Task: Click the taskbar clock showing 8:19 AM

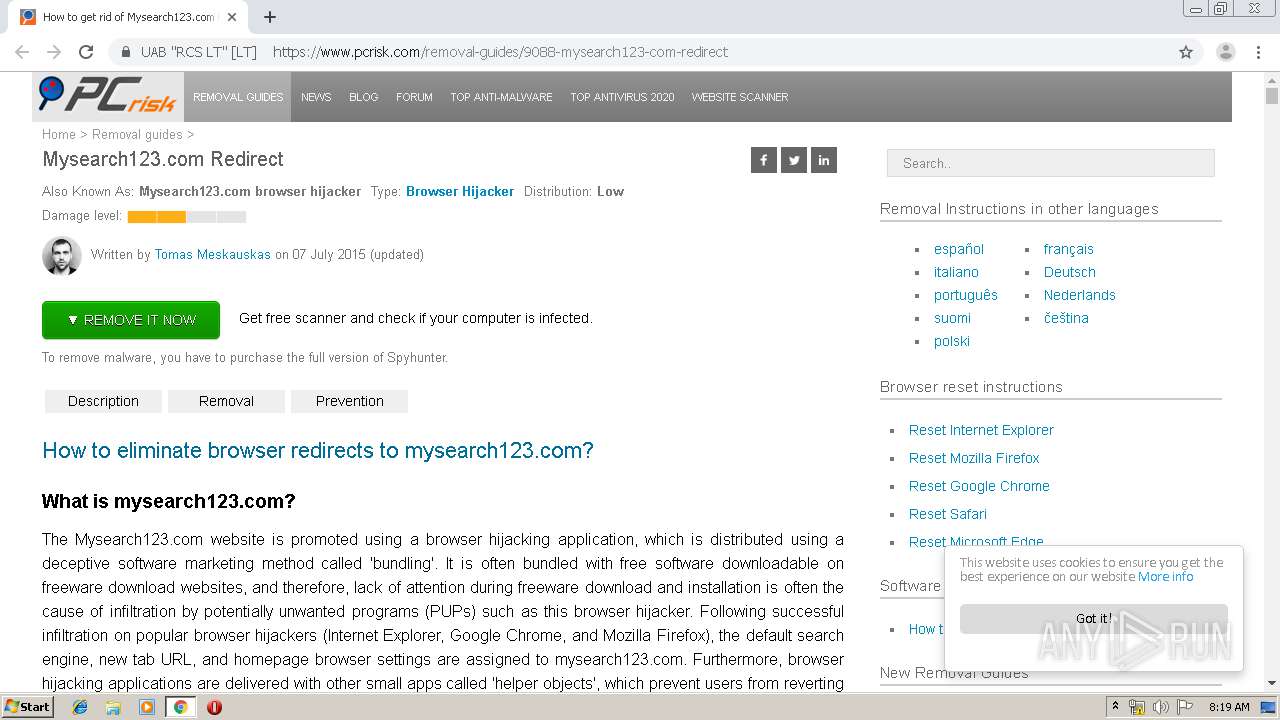Action: pos(1229,707)
